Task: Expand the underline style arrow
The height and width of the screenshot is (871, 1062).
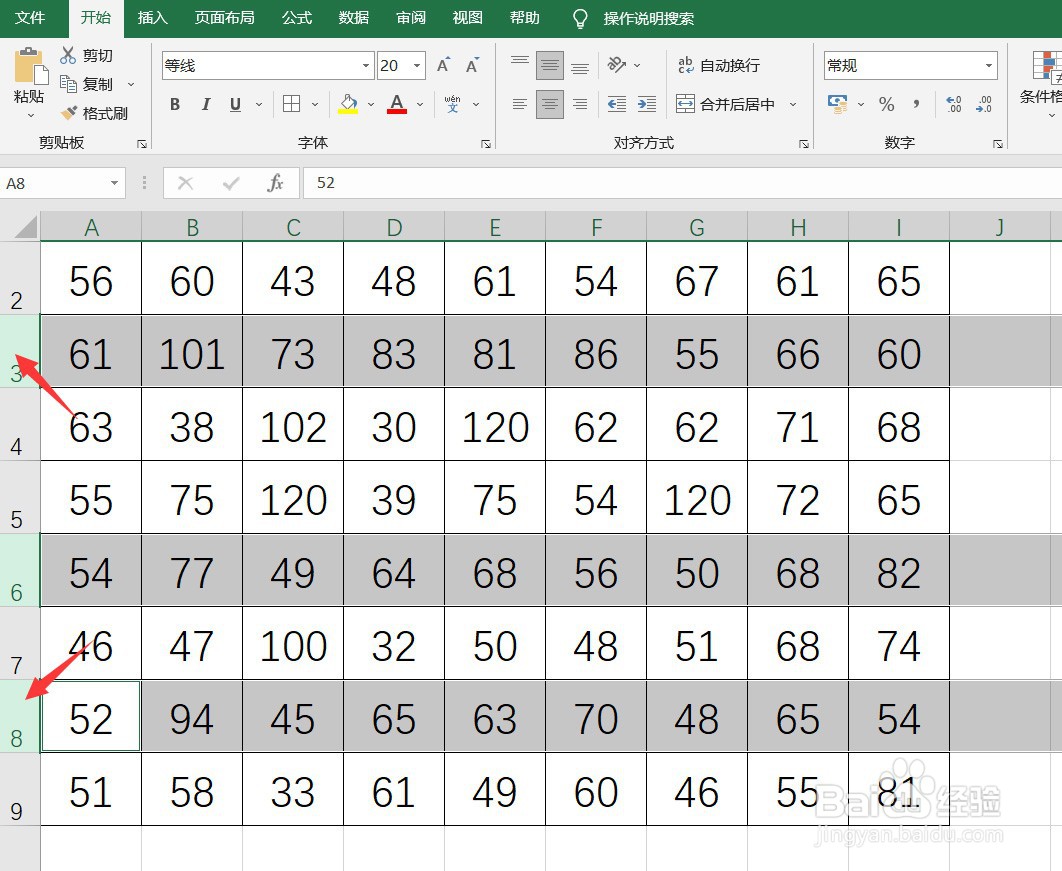Action: tap(259, 104)
